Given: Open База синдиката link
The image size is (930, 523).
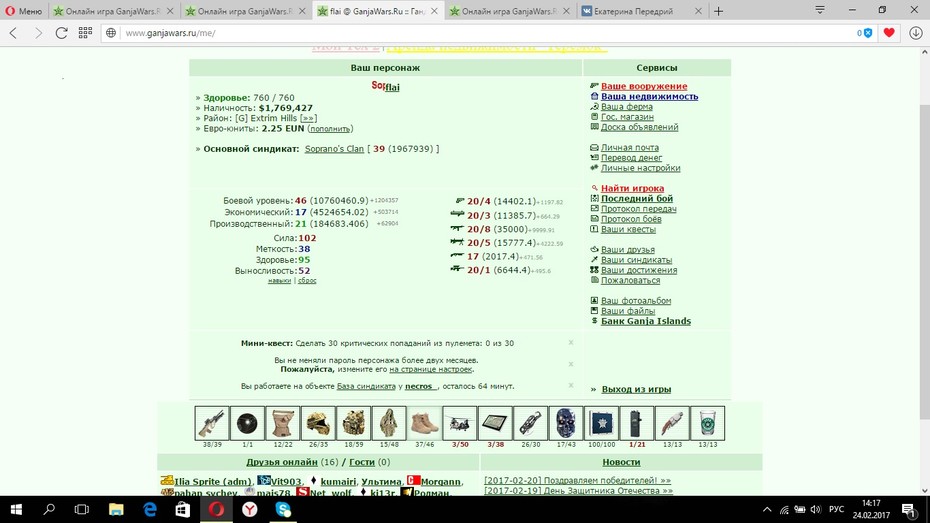Looking at the screenshot, I should 366,386.
